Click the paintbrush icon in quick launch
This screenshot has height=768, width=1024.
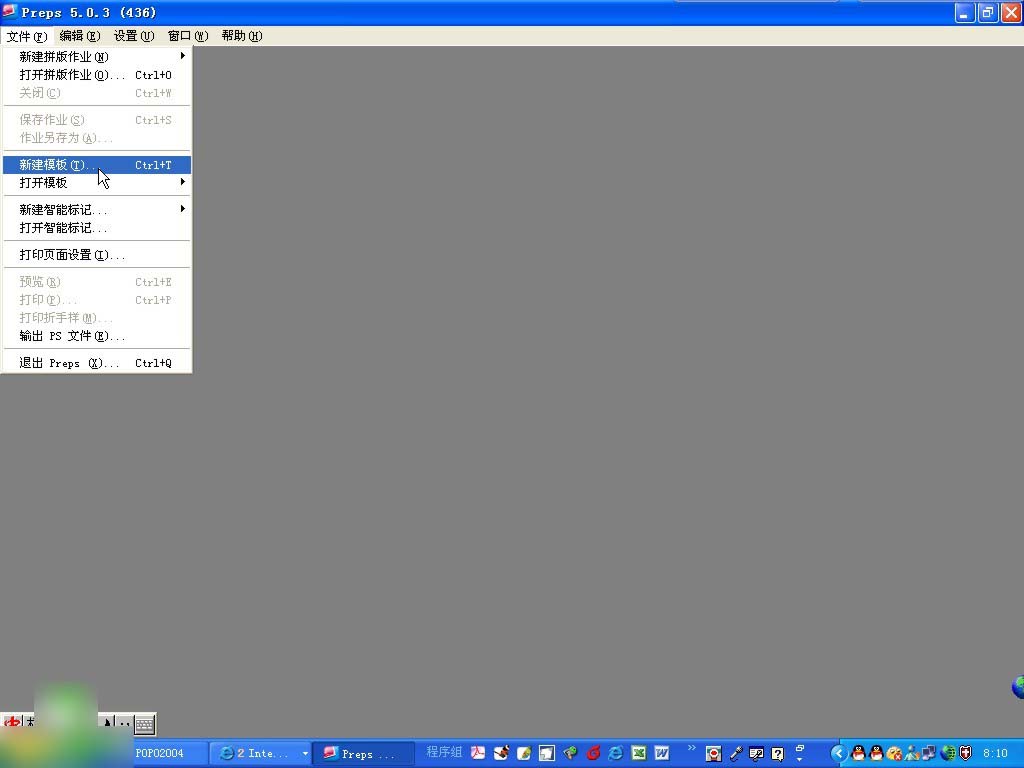point(501,753)
